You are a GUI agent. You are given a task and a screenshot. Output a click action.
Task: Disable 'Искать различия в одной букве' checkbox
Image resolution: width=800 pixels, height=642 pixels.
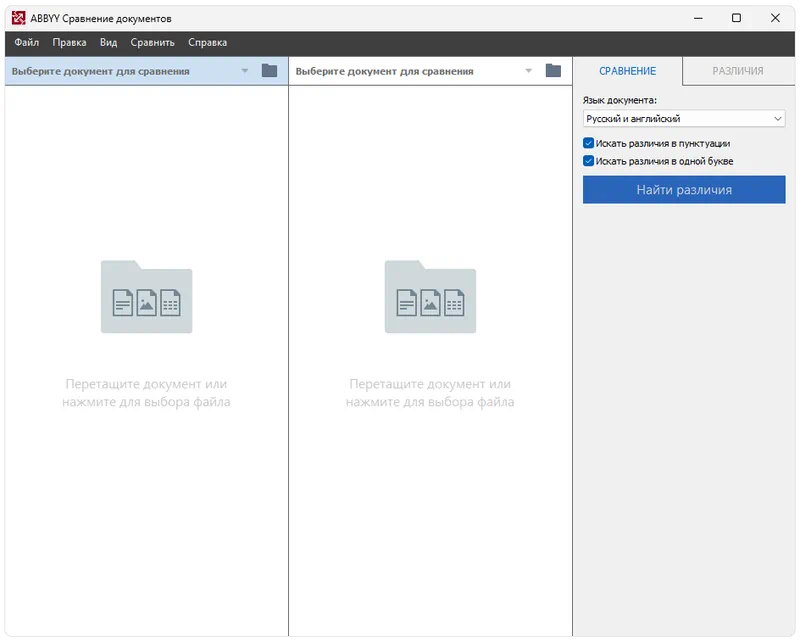point(589,161)
